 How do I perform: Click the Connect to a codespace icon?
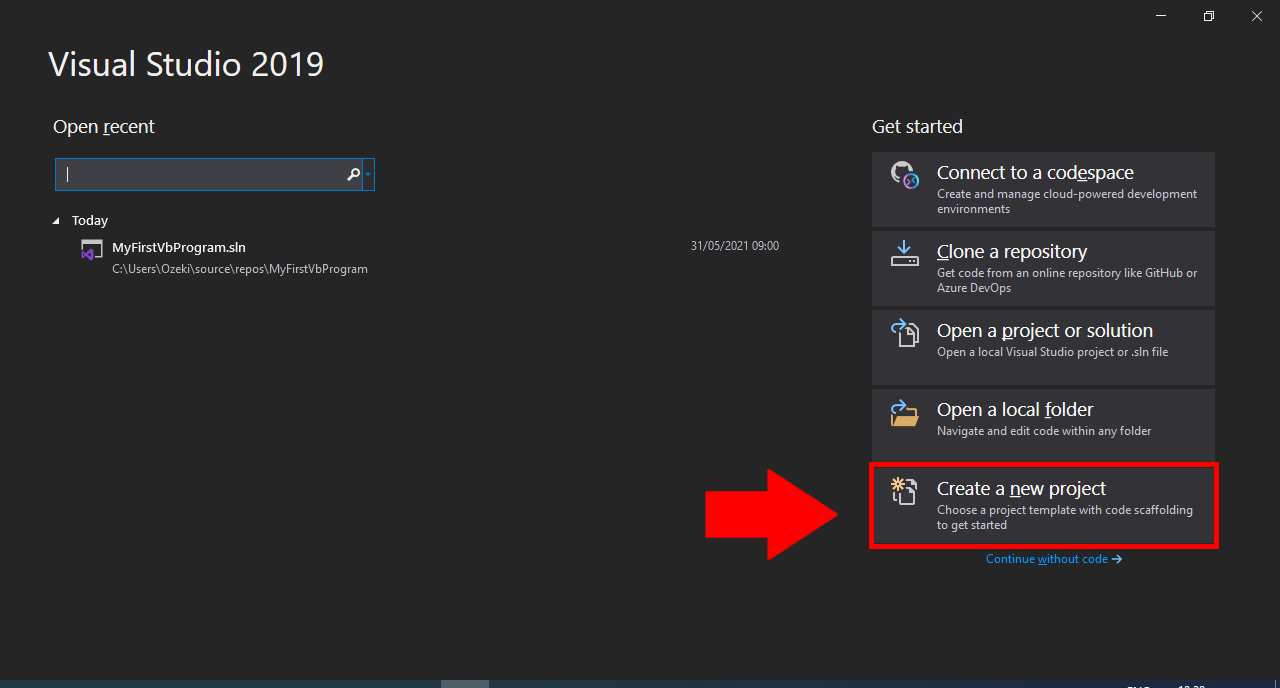click(904, 175)
